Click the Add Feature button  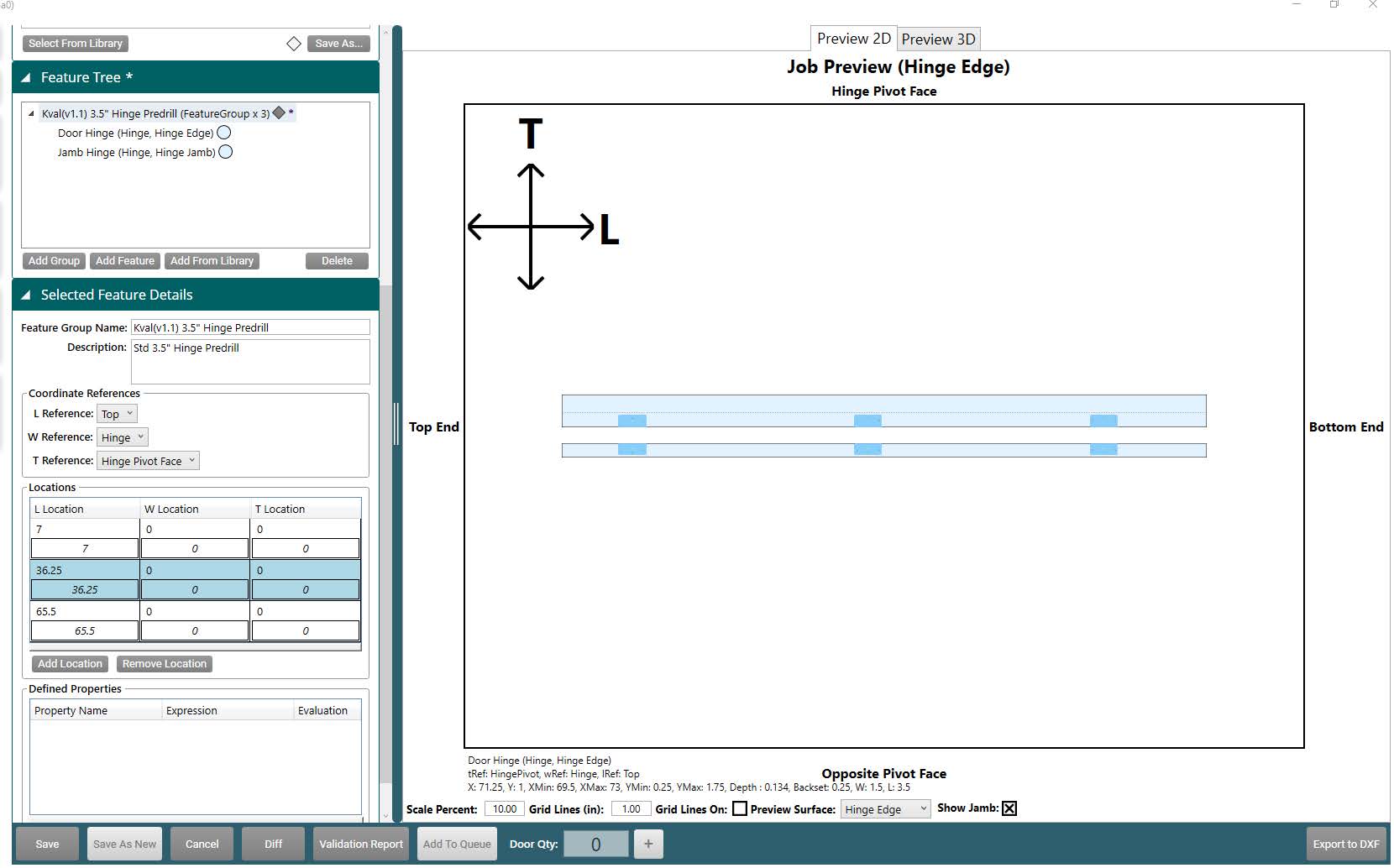click(x=125, y=261)
